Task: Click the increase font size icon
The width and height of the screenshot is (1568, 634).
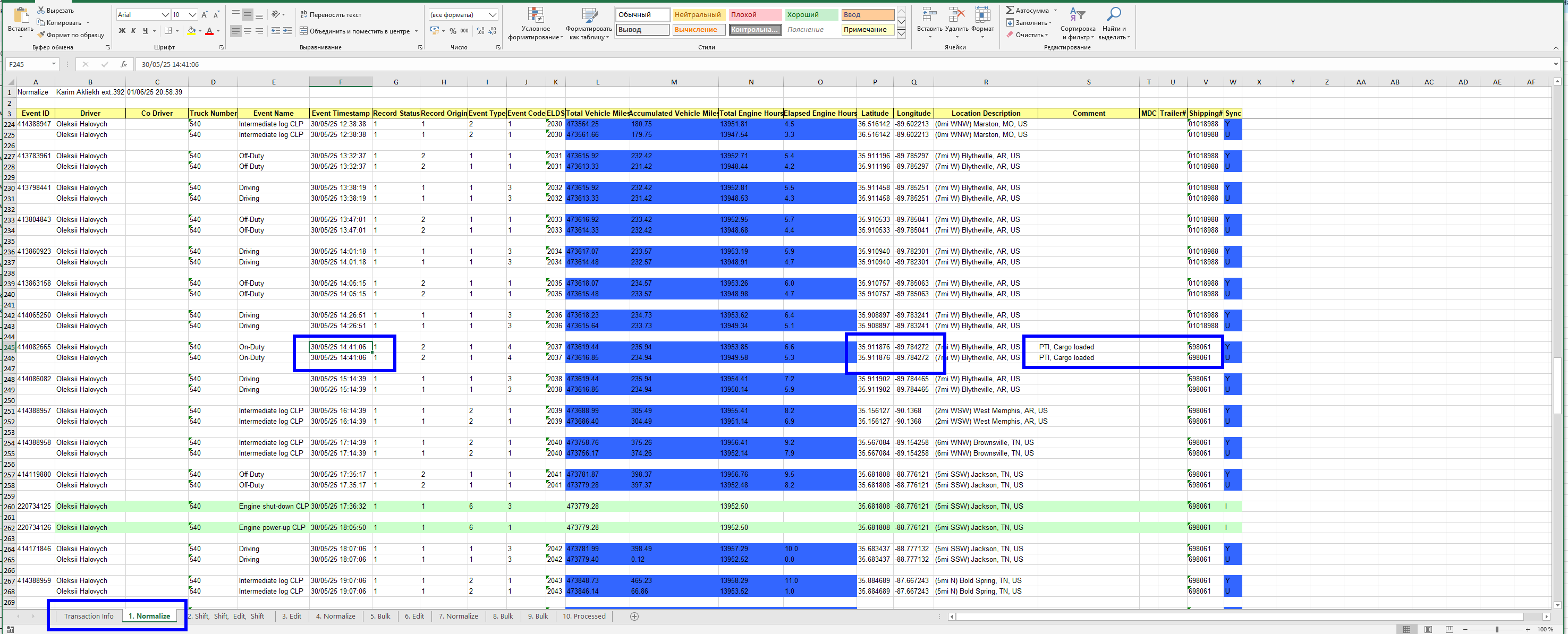Action: click(x=205, y=15)
